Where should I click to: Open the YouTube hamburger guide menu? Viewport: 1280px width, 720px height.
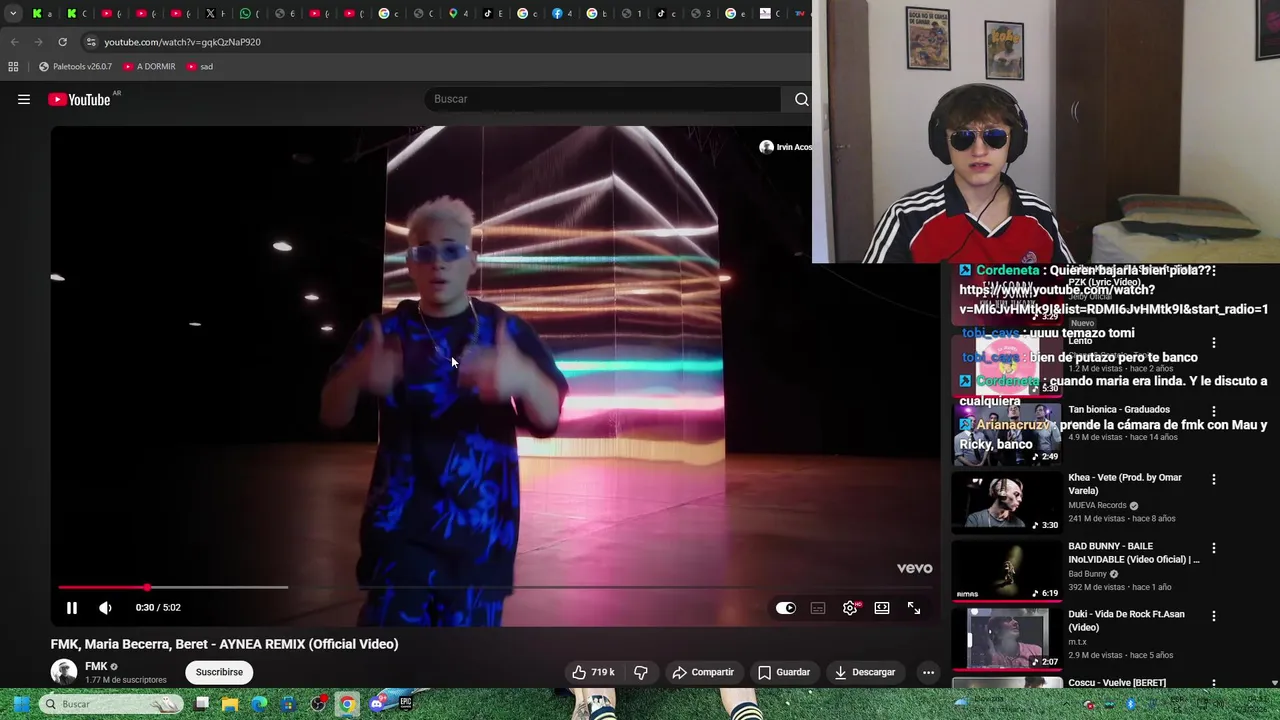(24, 99)
